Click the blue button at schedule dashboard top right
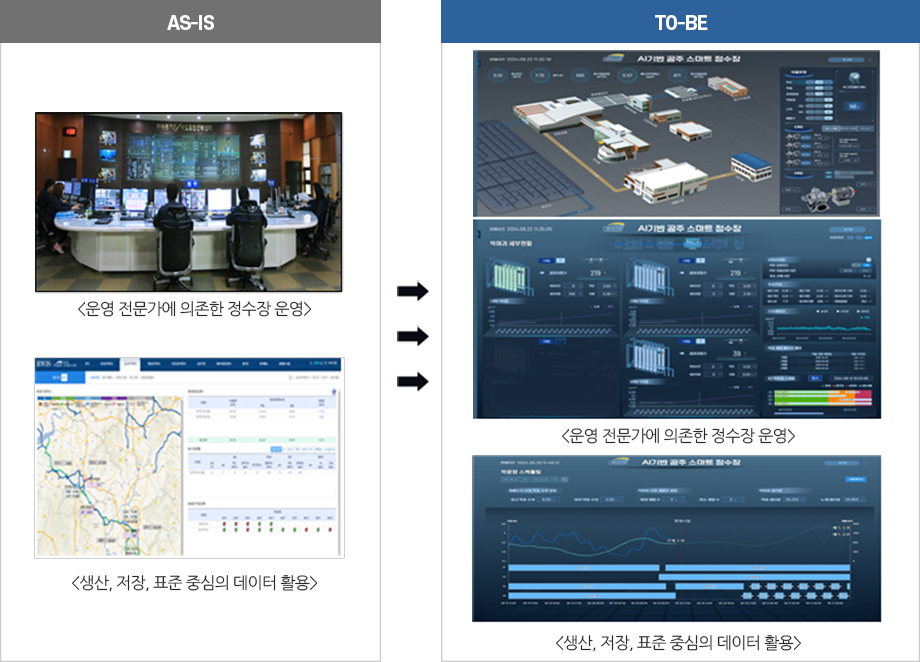This screenshot has width=920, height=662. pyautogui.click(x=856, y=480)
